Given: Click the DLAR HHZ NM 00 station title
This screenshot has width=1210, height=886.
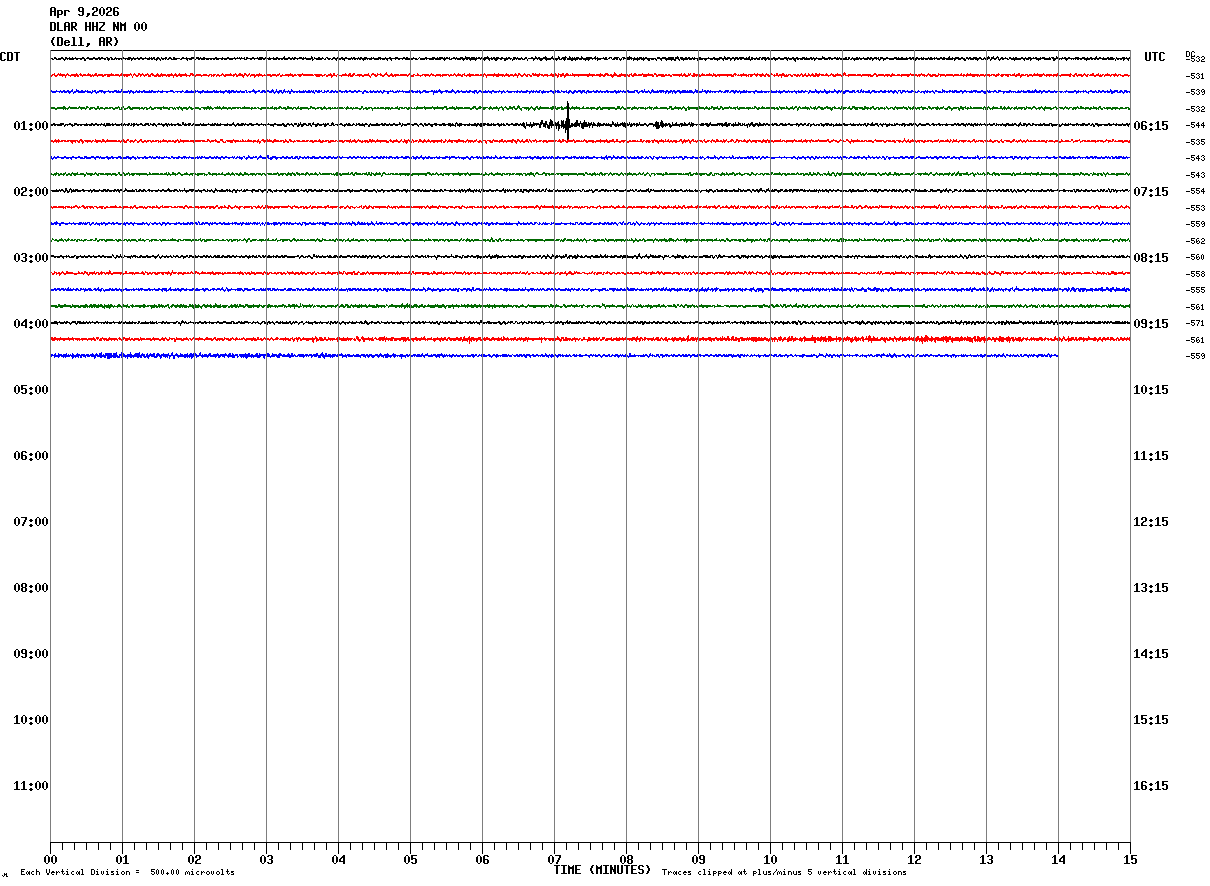Looking at the screenshot, I should coord(98,27).
